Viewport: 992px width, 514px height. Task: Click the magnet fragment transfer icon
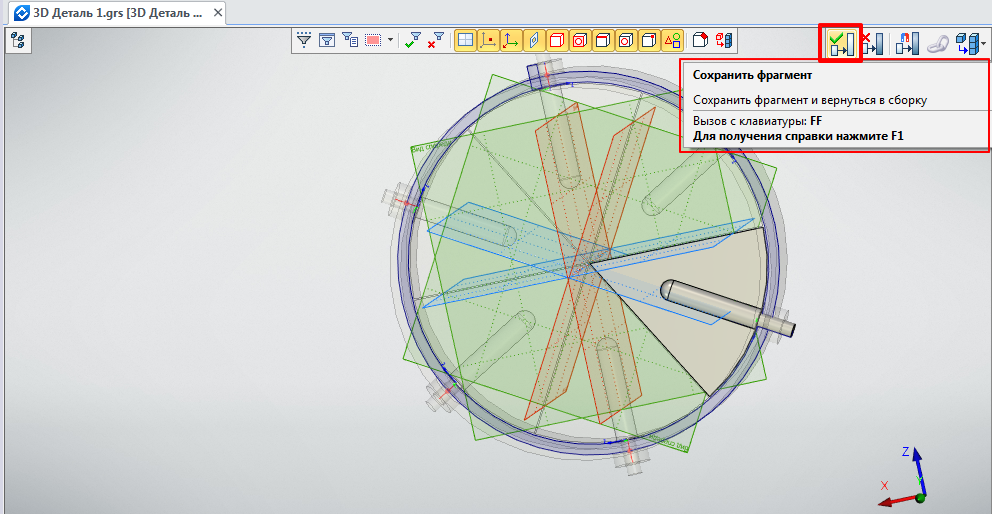(907, 43)
